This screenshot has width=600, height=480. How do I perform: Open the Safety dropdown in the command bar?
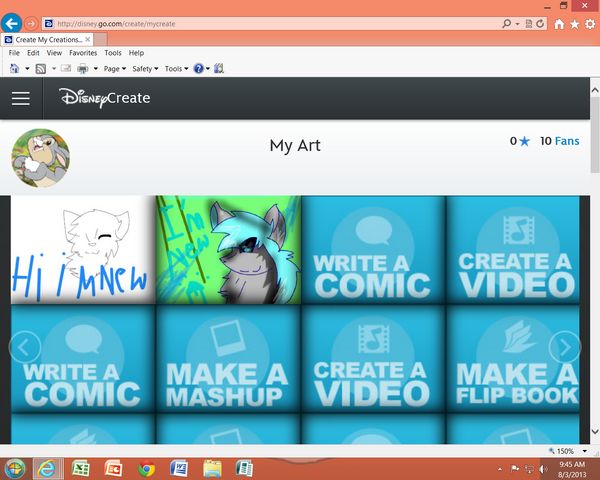(x=145, y=69)
